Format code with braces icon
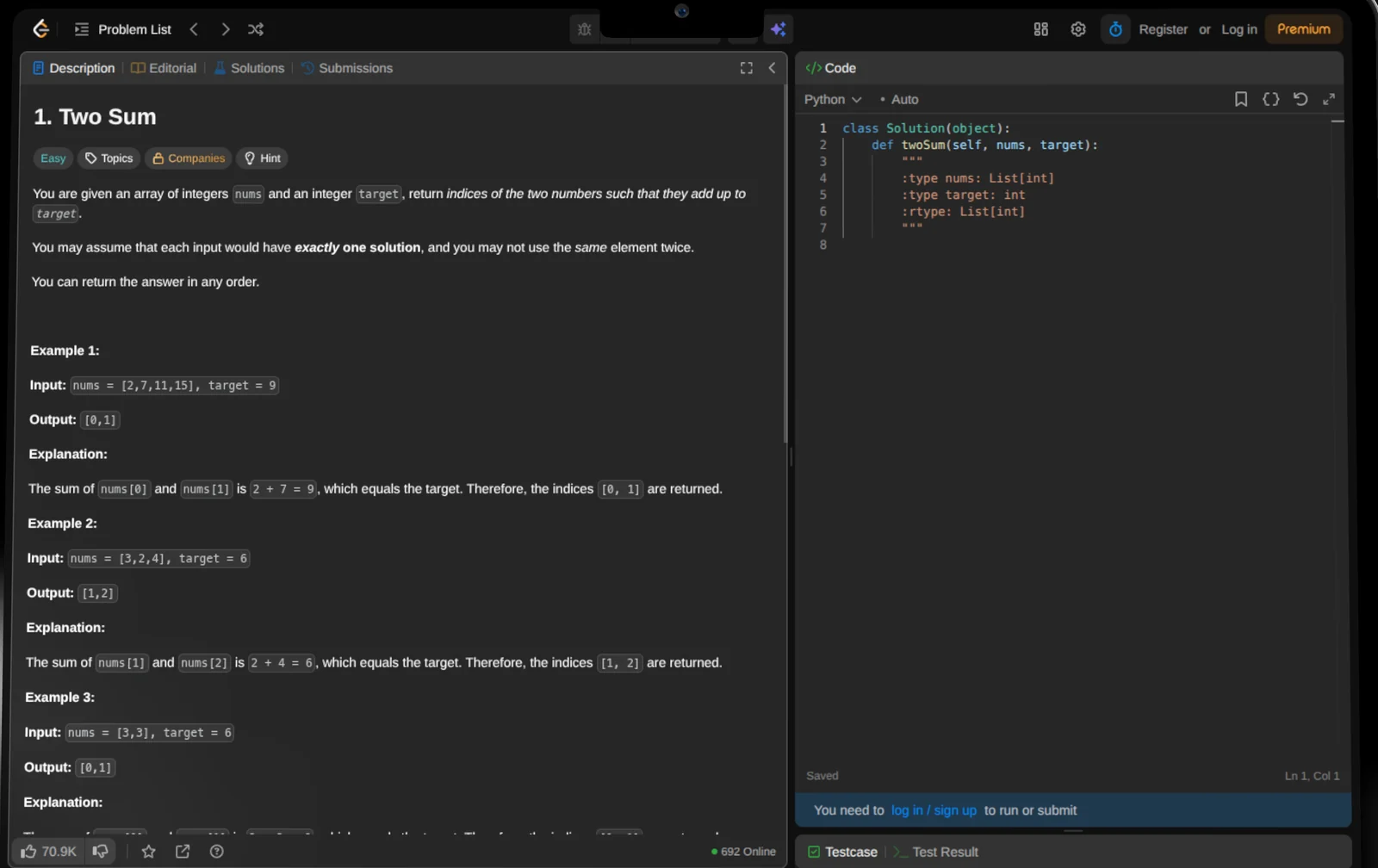This screenshot has width=1378, height=868. point(1271,100)
